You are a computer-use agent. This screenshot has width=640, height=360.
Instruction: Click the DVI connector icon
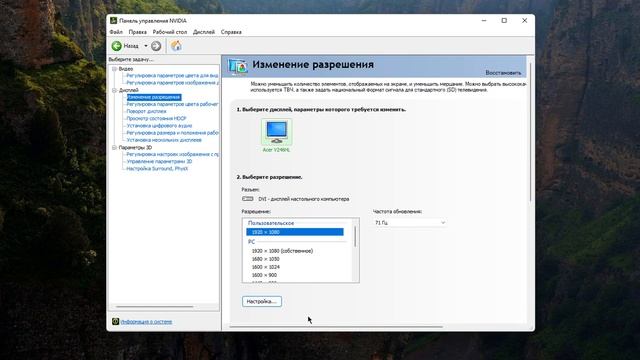tap(248, 199)
